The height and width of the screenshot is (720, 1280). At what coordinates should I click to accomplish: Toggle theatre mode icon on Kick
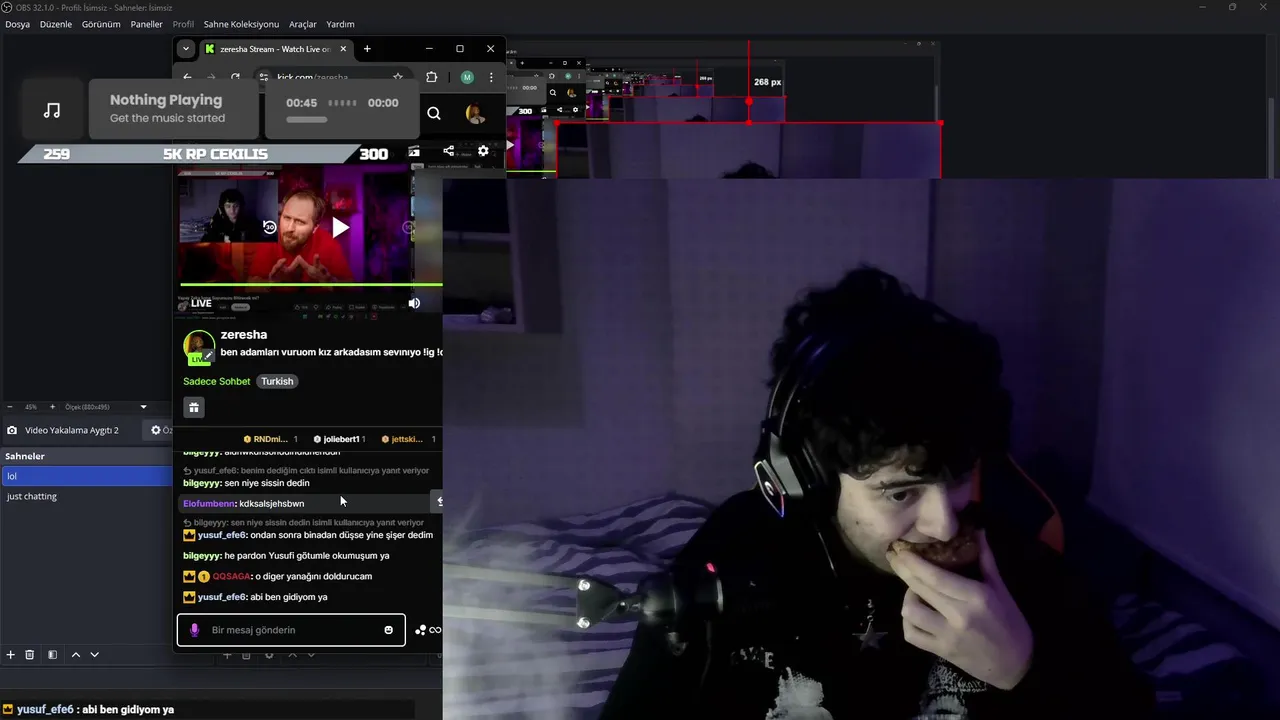(x=415, y=151)
